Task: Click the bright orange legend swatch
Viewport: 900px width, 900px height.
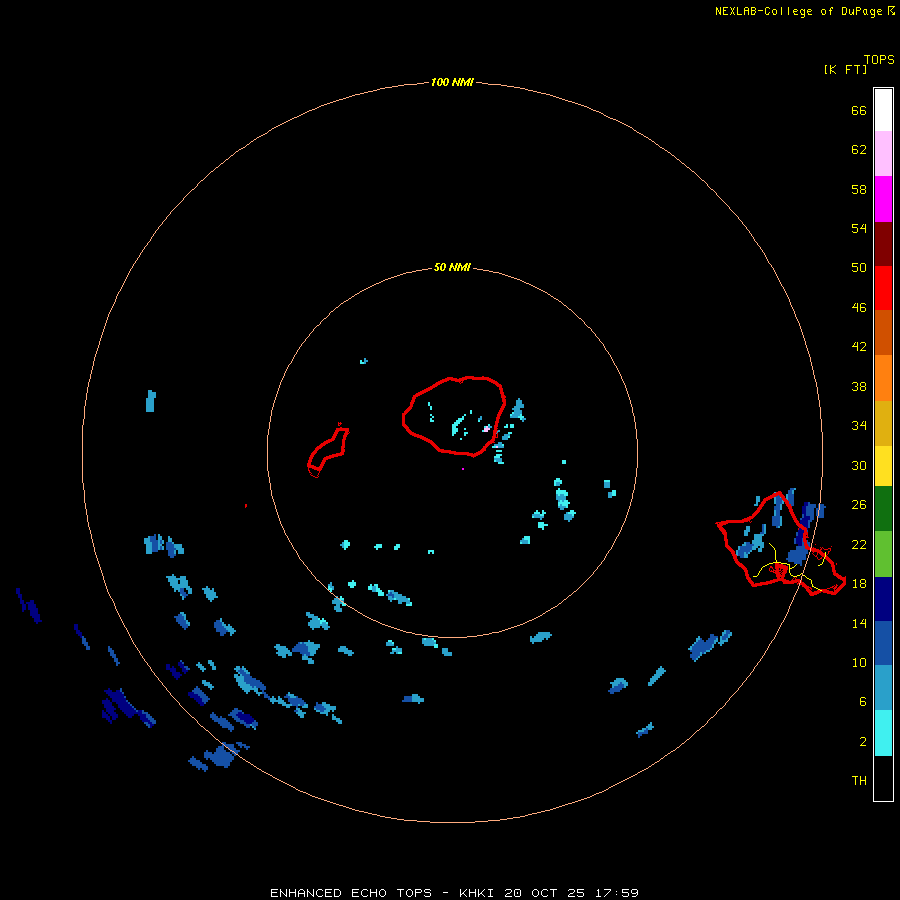Action: [x=883, y=378]
